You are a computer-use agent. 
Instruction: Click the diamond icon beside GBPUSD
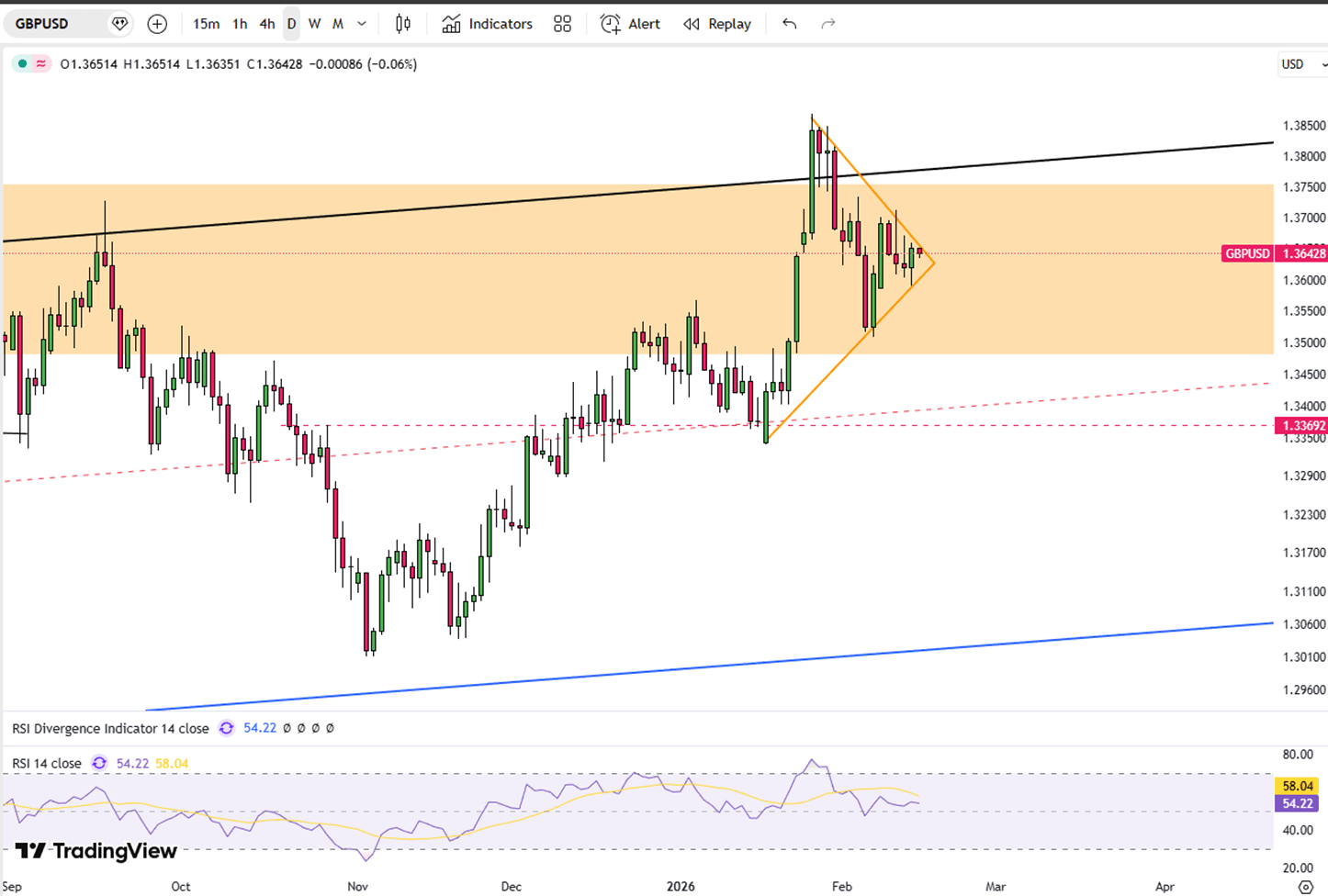point(119,24)
